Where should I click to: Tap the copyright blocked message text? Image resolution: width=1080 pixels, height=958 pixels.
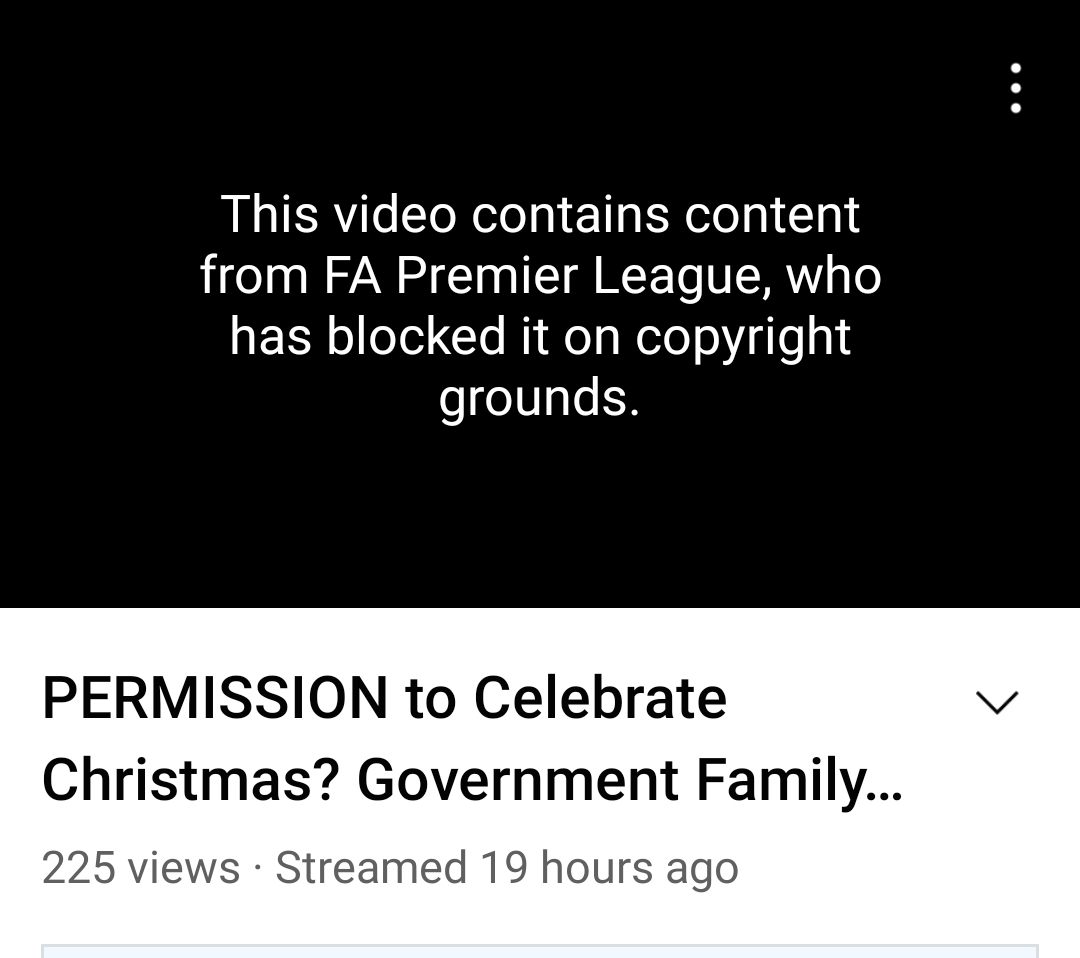[540, 305]
